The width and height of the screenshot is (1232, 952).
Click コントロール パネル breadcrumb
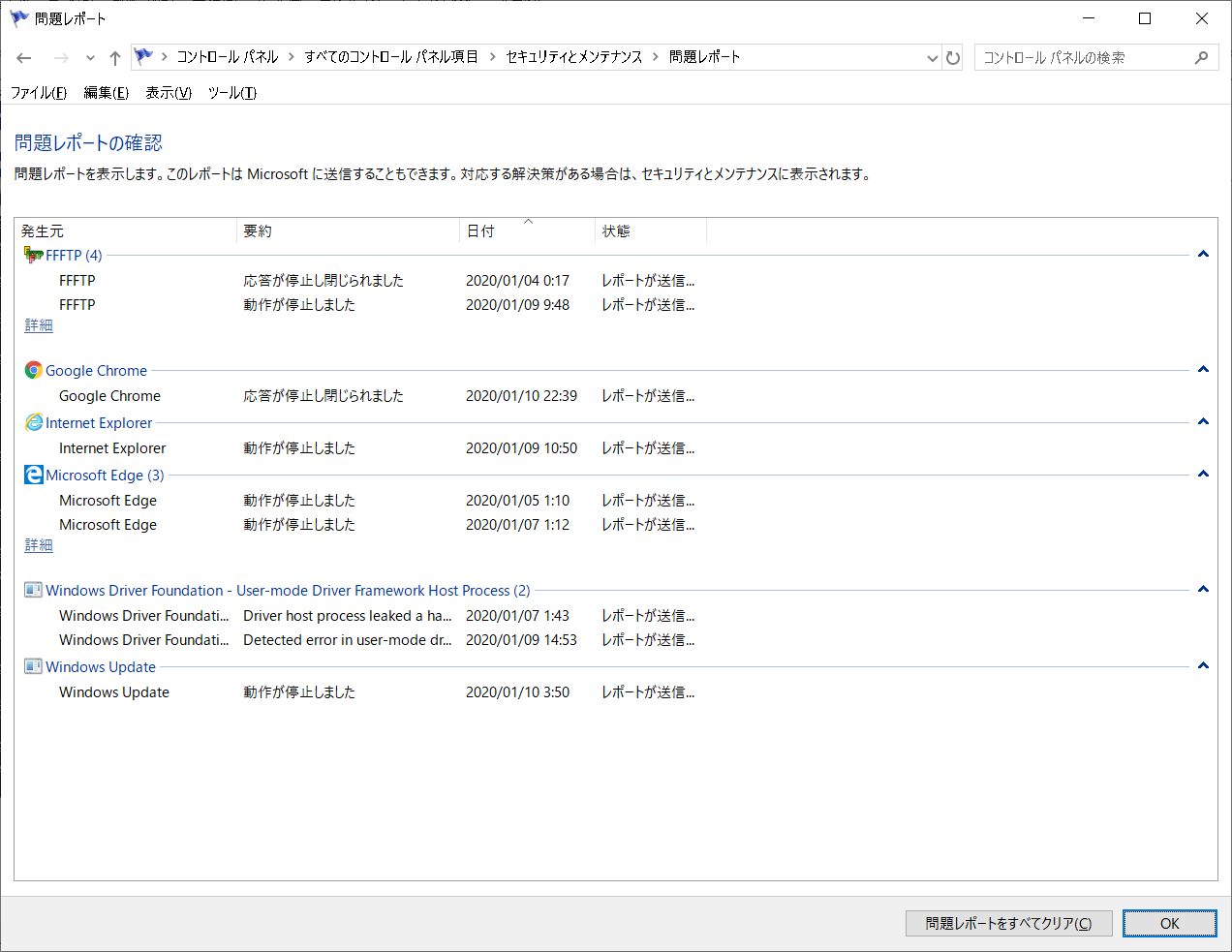click(x=228, y=57)
